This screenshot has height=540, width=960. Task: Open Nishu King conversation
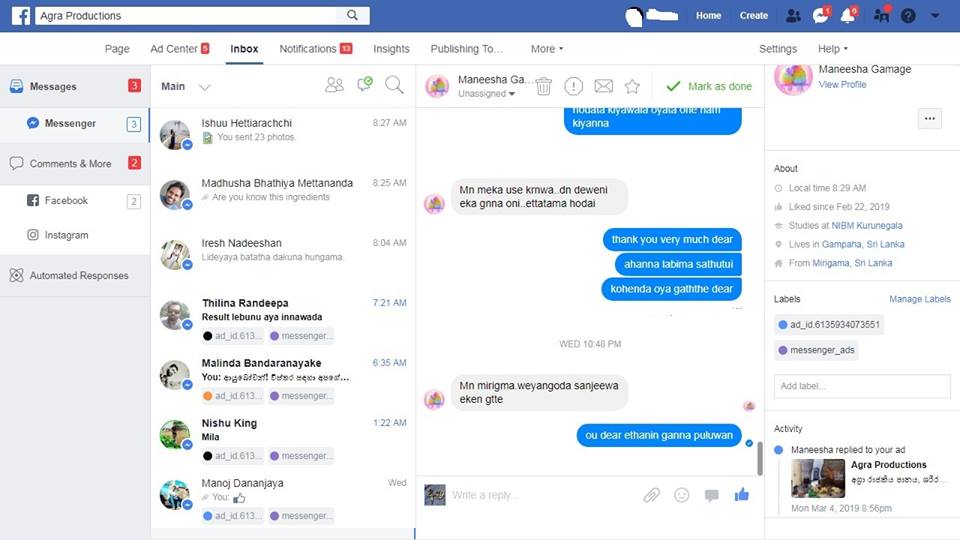point(283,438)
